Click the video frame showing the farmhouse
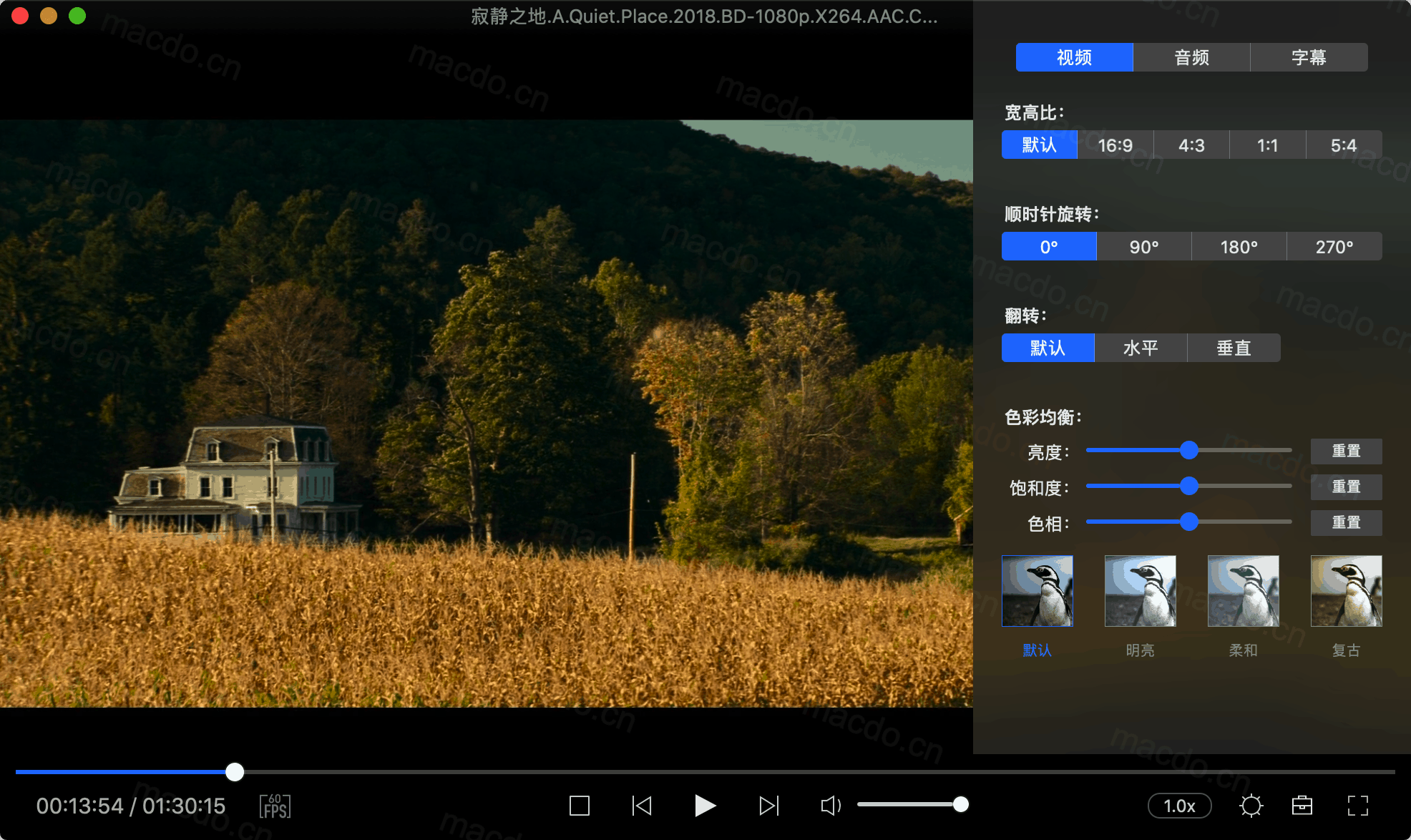 (x=487, y=414)
